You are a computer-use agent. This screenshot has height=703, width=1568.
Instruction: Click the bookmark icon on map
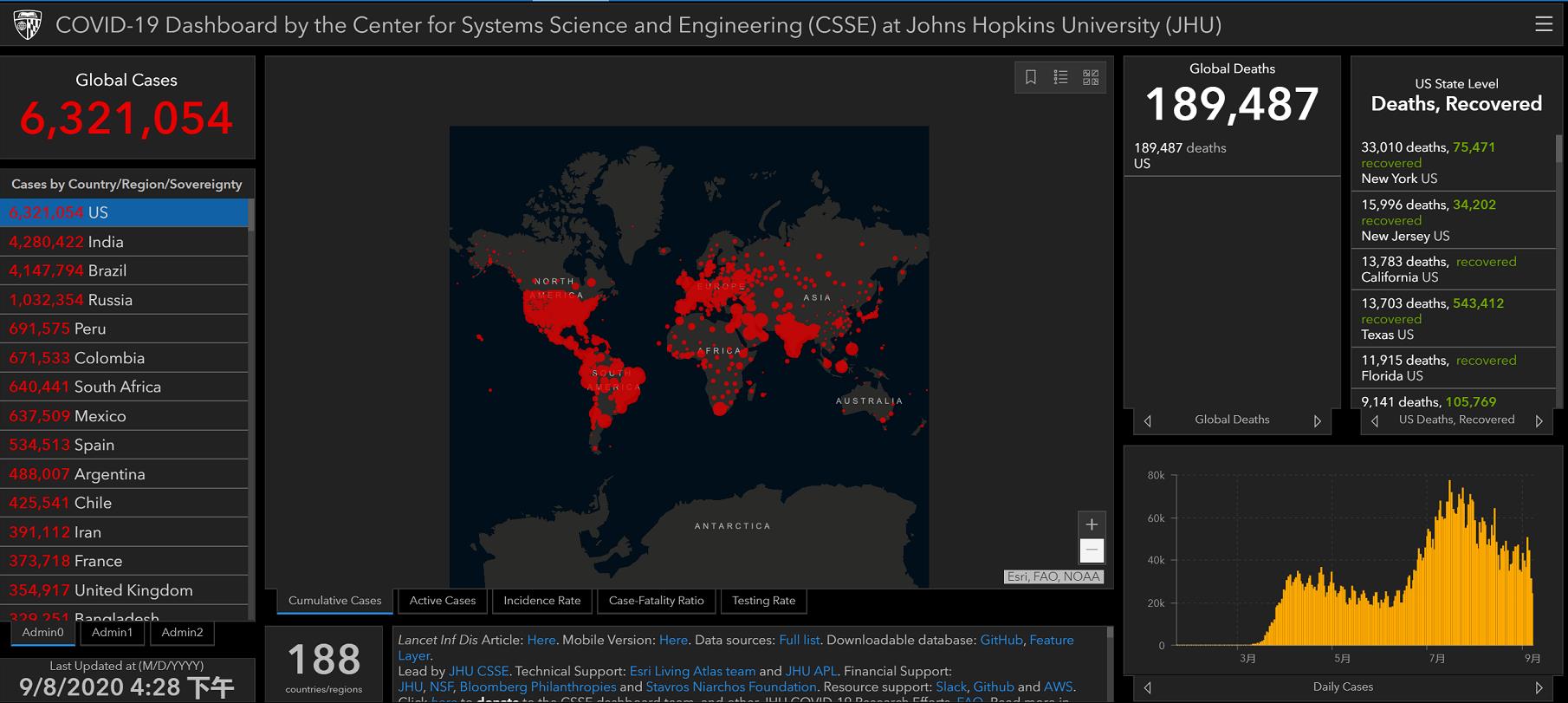click(x=1030, y=77)
